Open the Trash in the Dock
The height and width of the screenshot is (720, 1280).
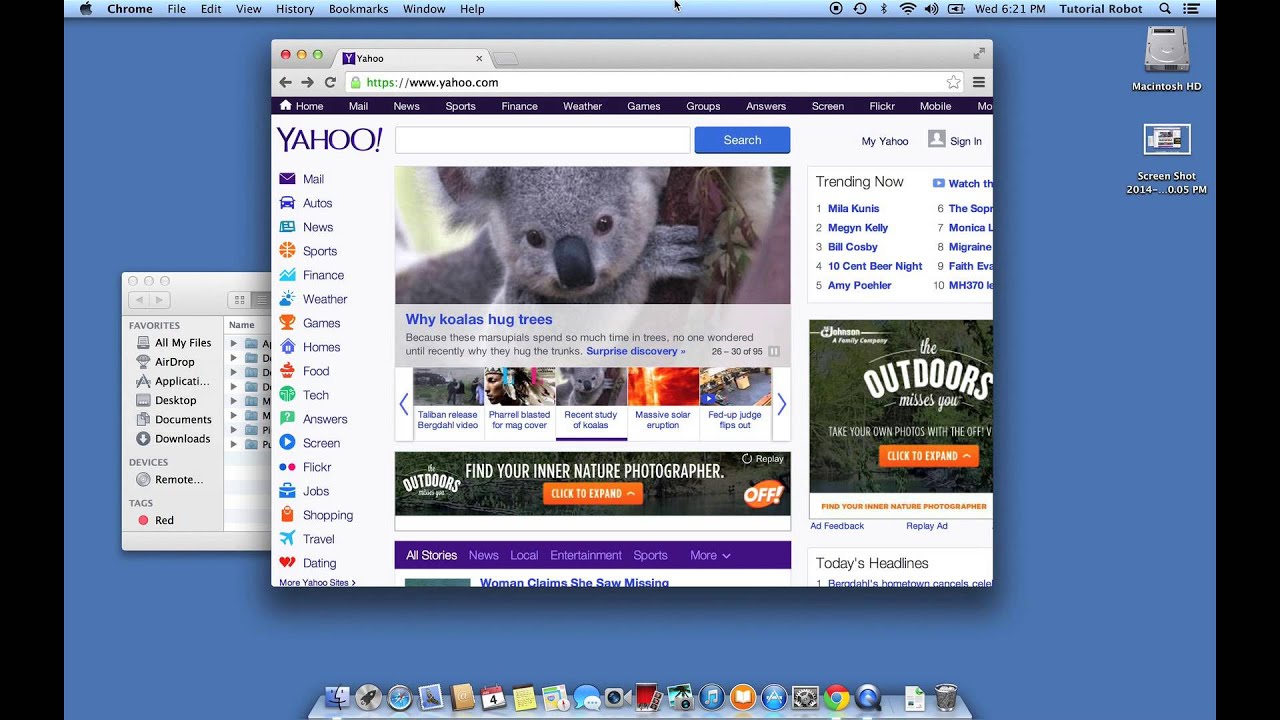pyautogui.click(x=946, y=697)
